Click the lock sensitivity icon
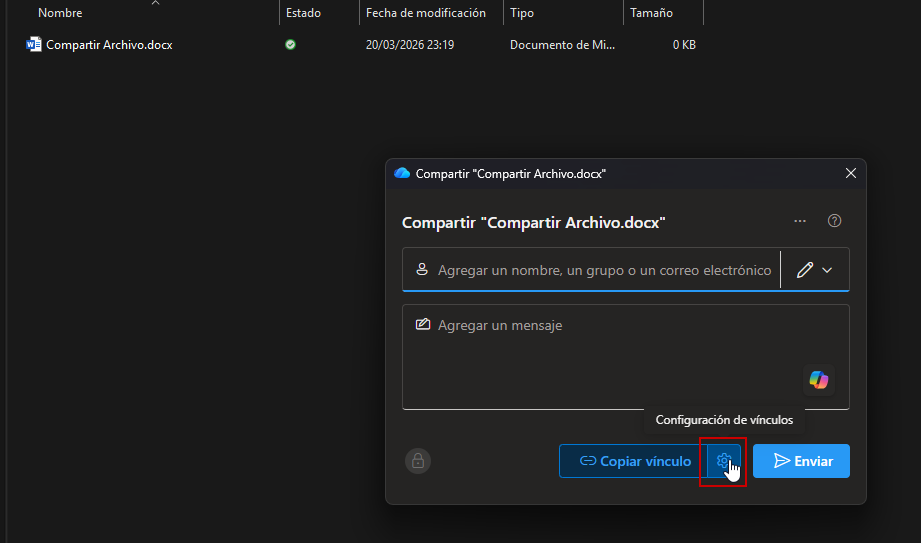Viewport: 921px width, 543px height. (418, 461)
